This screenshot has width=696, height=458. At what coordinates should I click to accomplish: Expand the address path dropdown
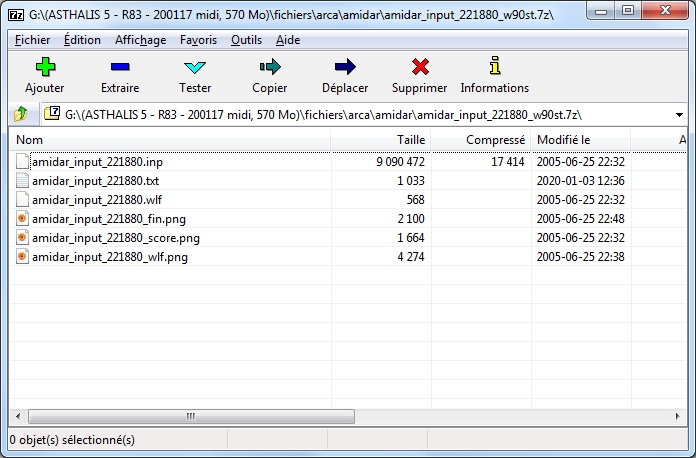point(679,114)
